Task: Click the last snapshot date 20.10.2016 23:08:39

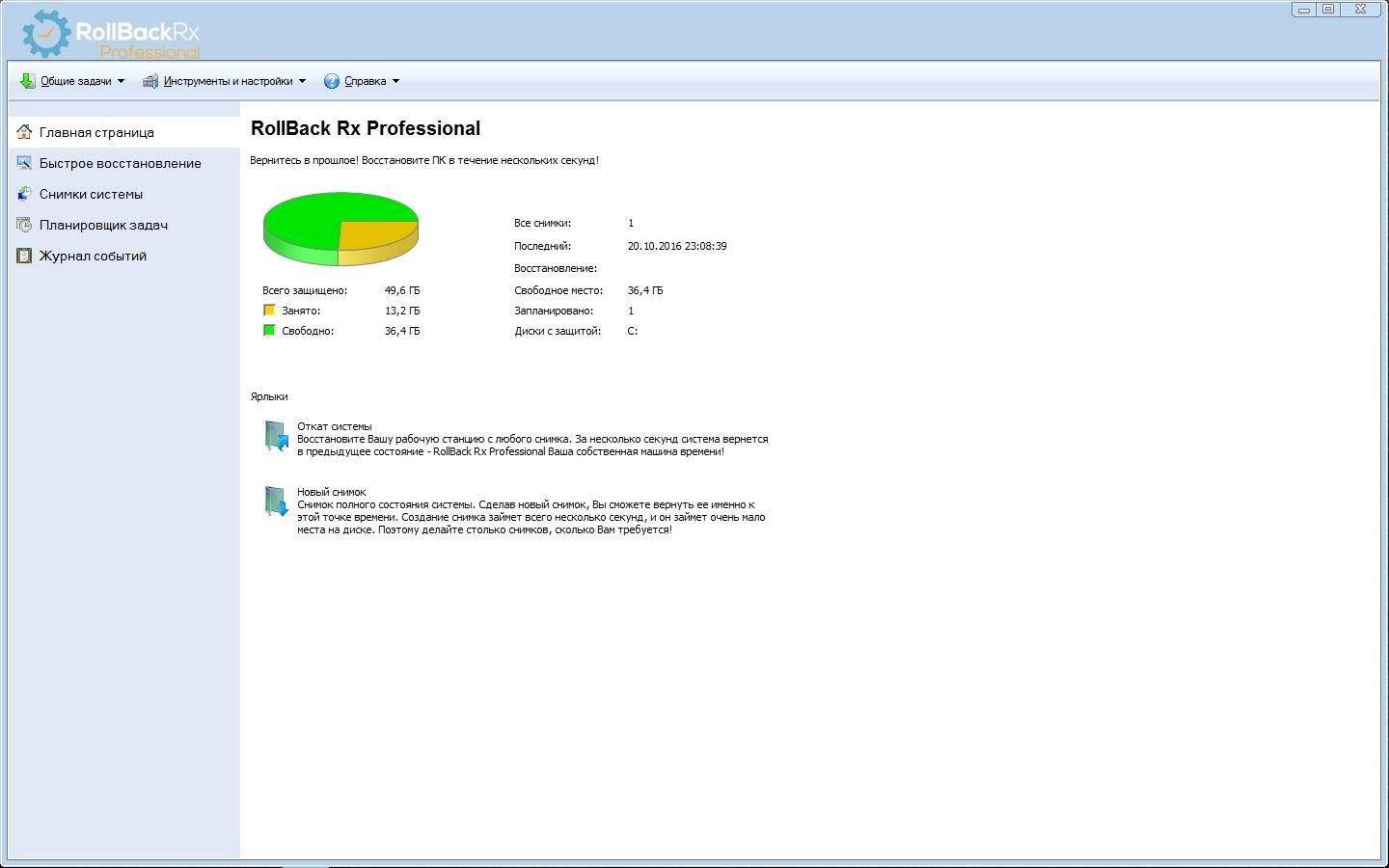Action: [677, 246]
